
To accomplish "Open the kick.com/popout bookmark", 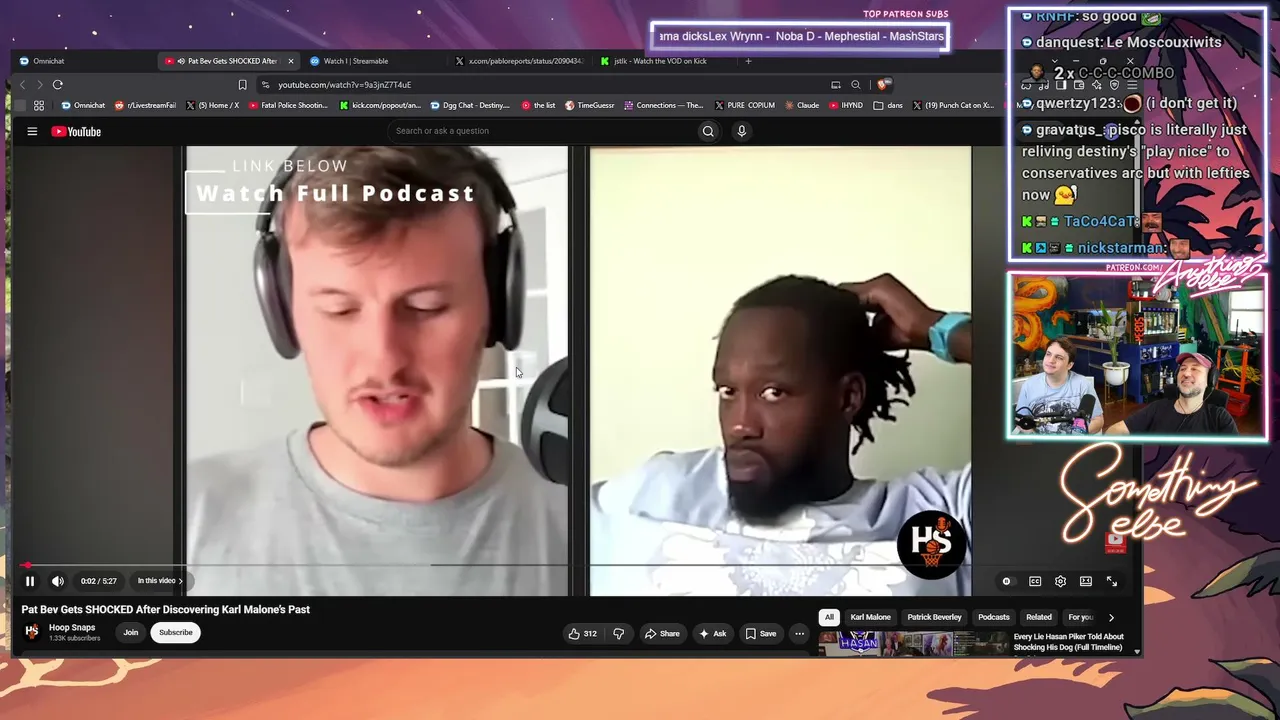I will (380, 105).
